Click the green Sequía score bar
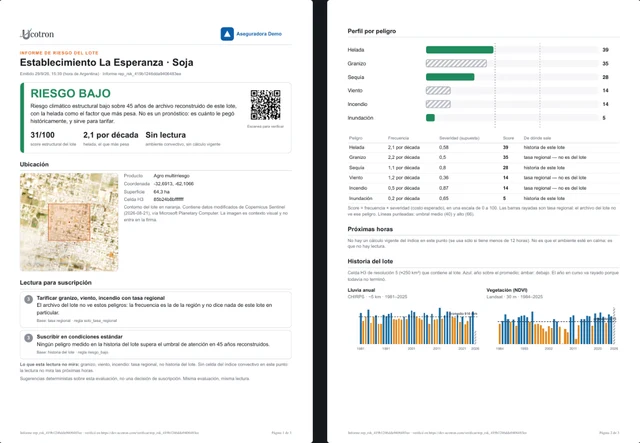Viewport: 640px width, 443px height. coord(450,77)
